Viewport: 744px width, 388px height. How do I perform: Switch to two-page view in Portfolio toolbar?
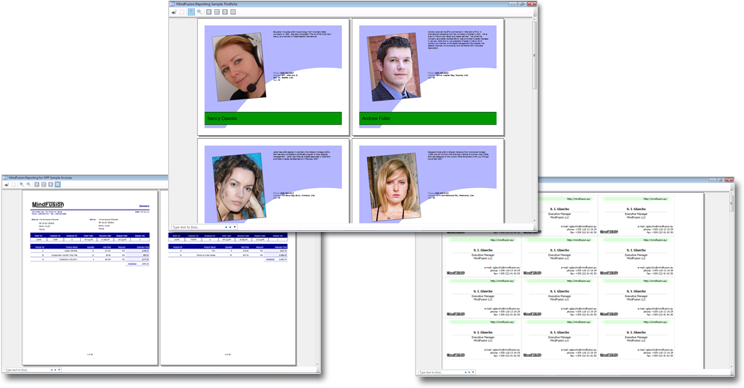[x=233, y=12]
